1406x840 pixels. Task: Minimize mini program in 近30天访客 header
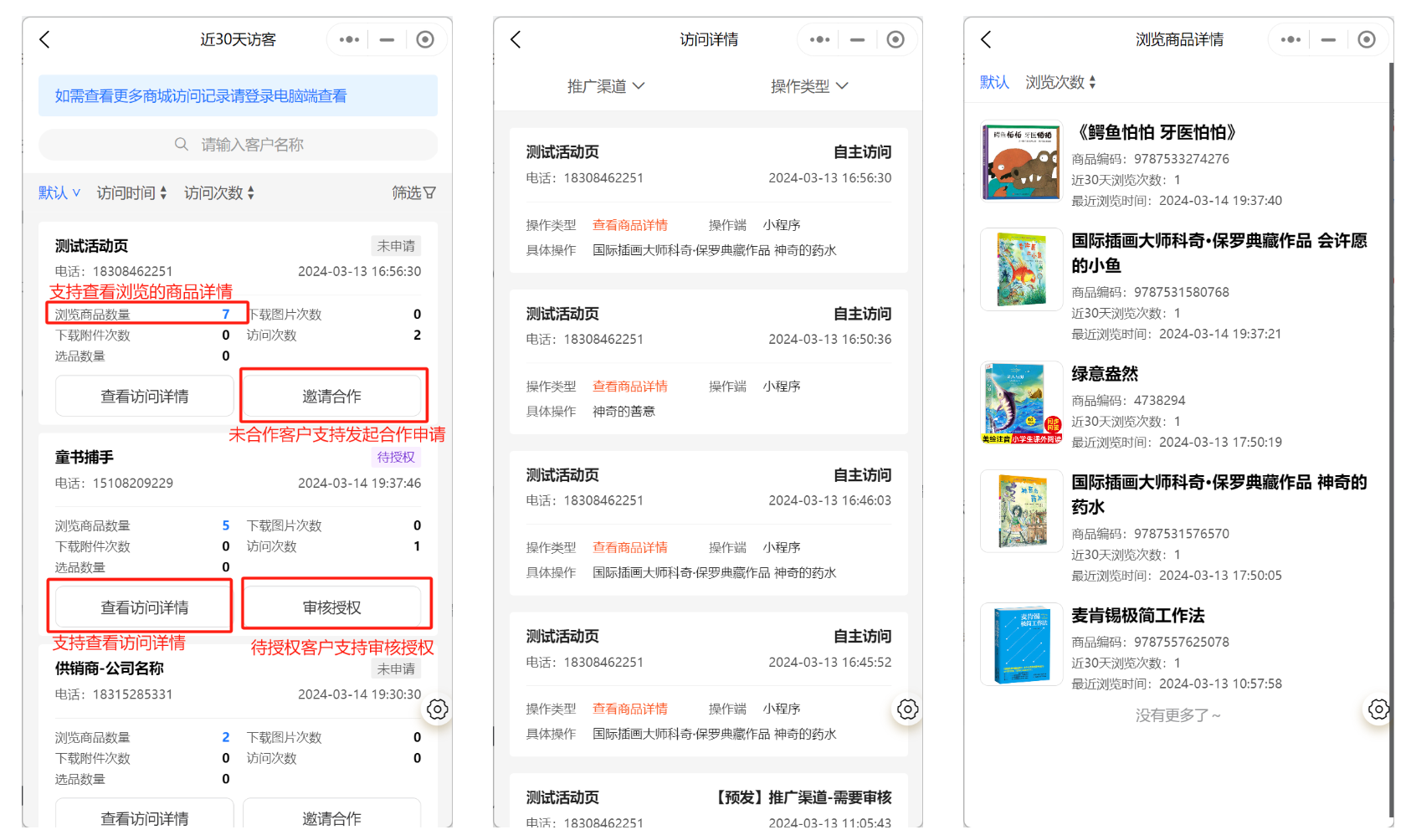(x=387, y=39)
